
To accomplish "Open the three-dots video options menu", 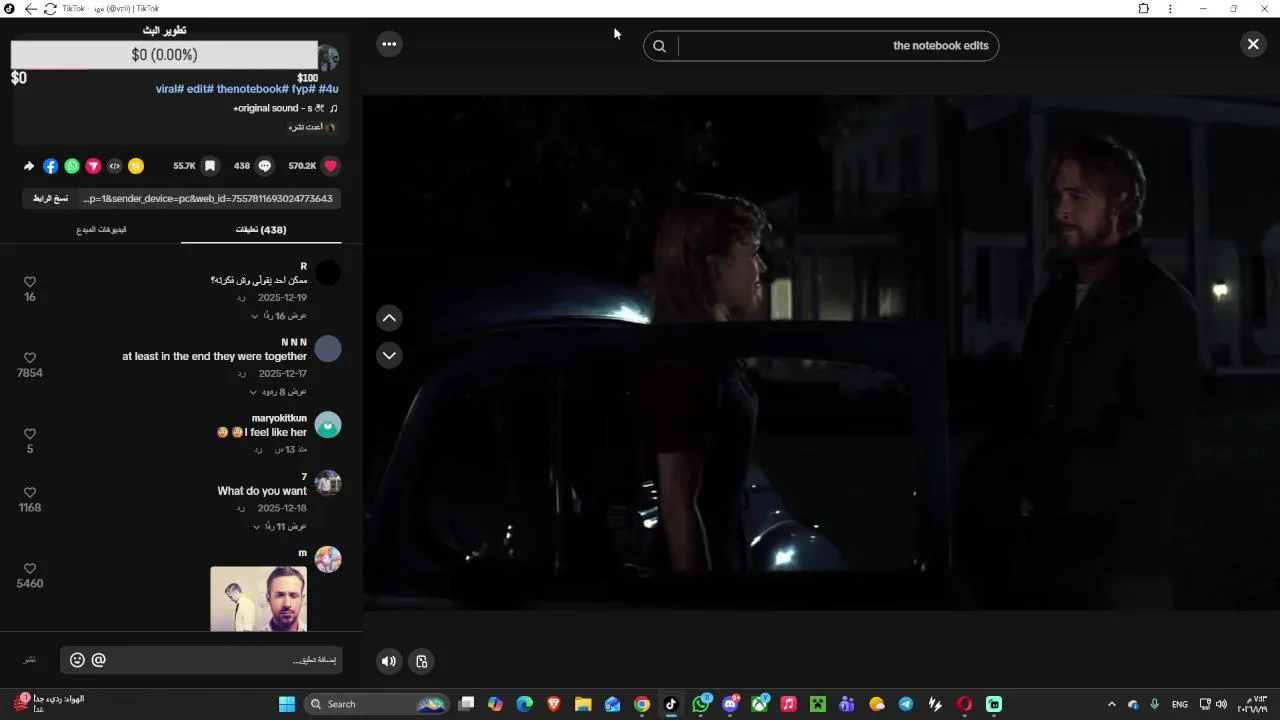I will tap(389, 44).
